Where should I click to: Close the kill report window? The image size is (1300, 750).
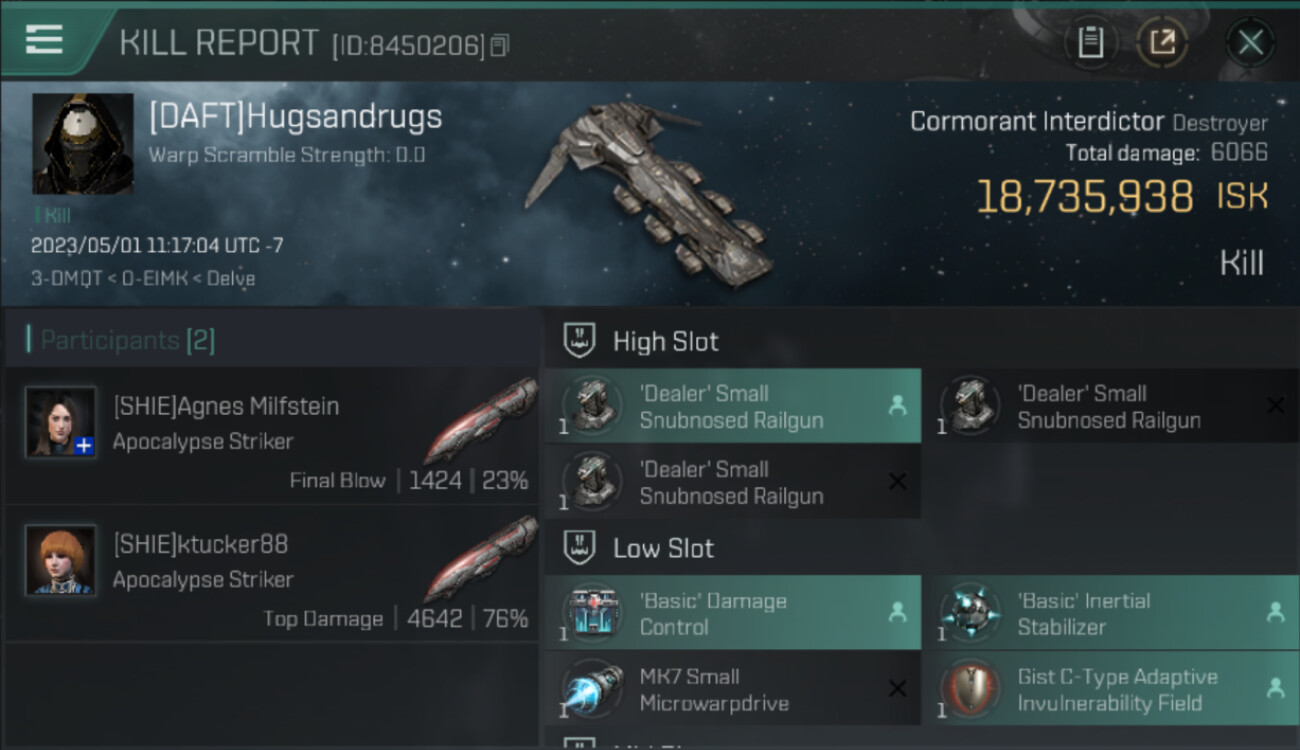(1250, 42)
